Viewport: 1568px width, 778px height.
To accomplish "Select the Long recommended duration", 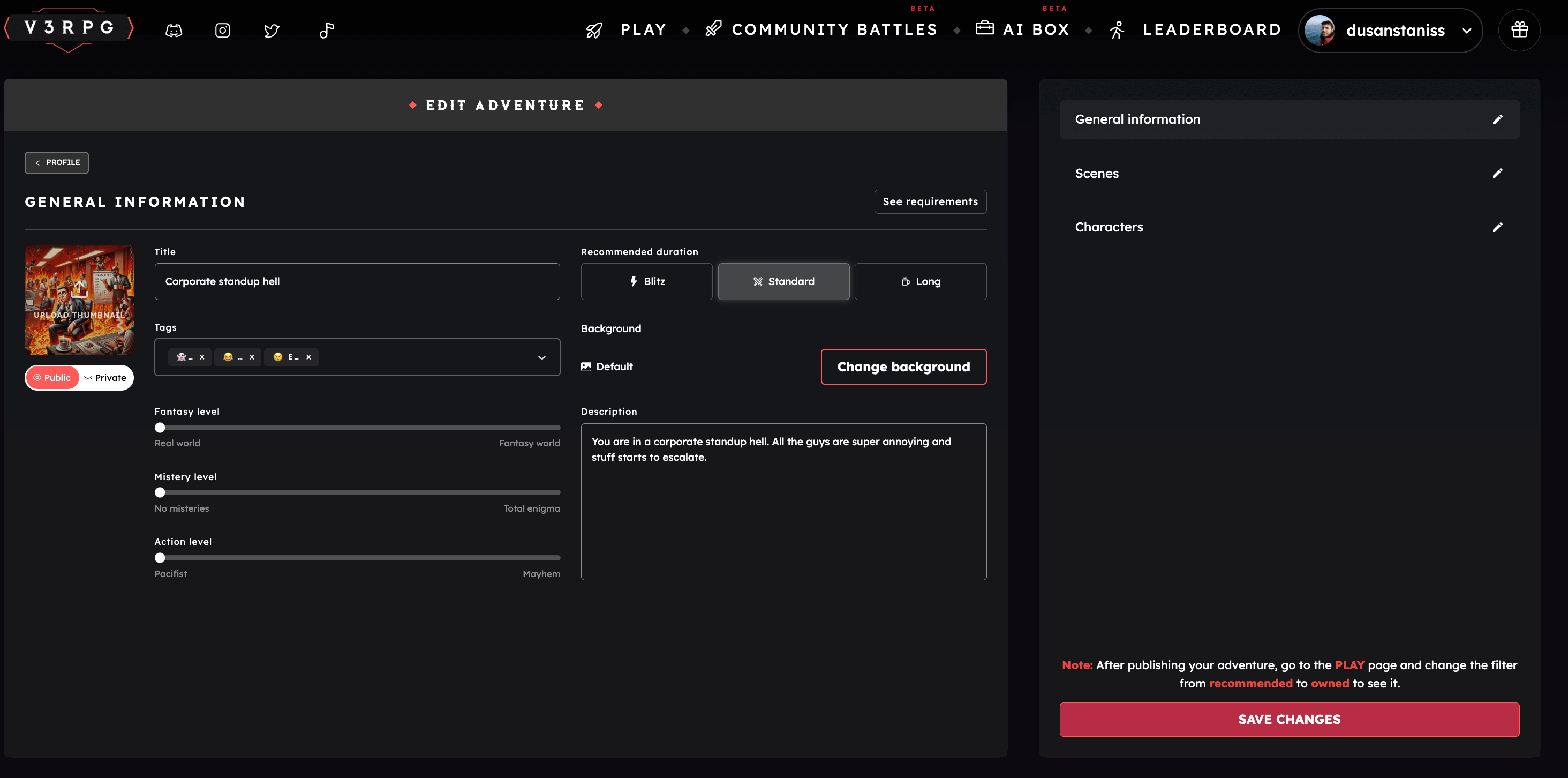I will 921,281.
